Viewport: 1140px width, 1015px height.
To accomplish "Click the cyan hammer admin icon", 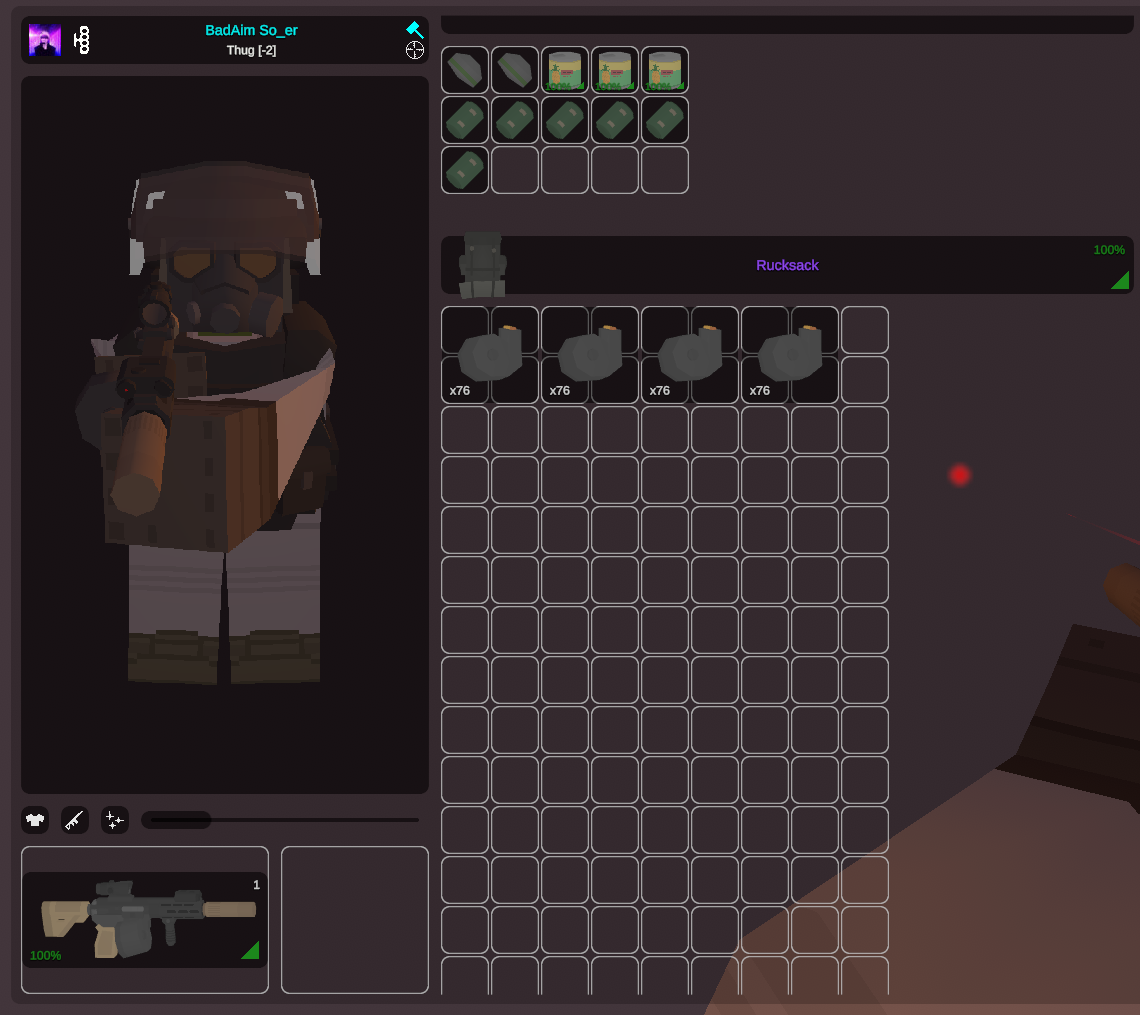I will click(414, 30).
